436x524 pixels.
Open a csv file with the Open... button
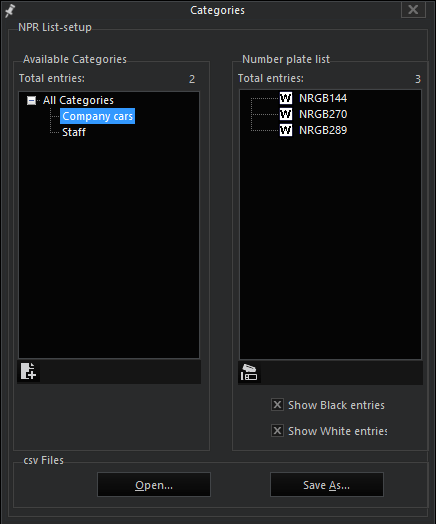154,485
